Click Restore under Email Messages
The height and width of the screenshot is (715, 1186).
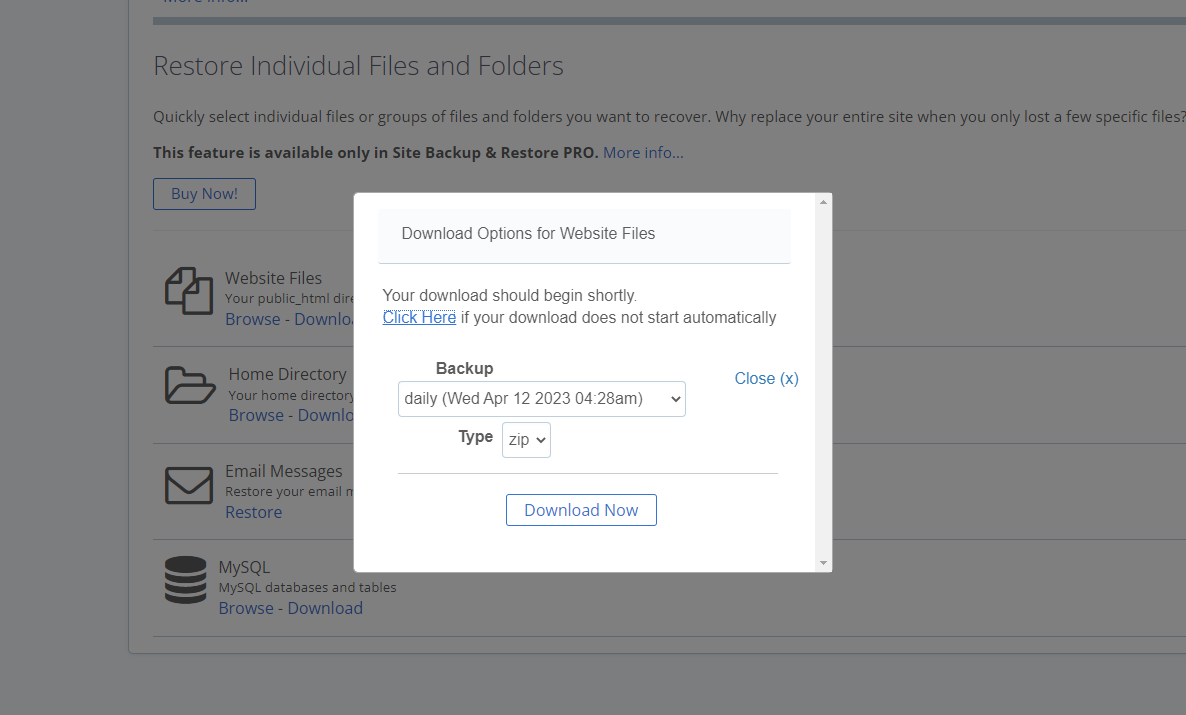coord(253,512)
